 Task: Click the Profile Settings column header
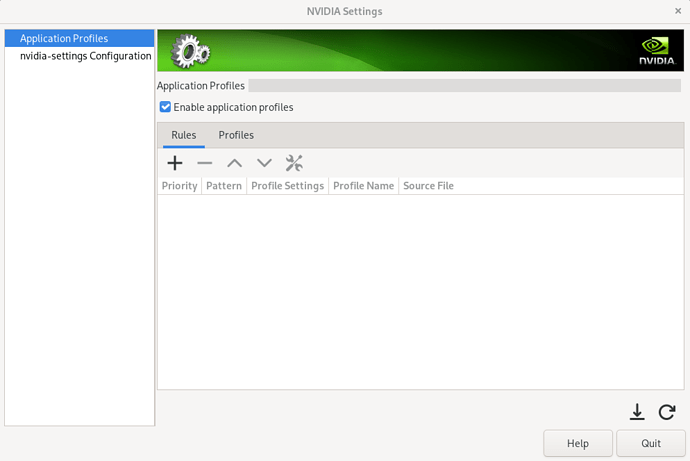coord(287,186)
